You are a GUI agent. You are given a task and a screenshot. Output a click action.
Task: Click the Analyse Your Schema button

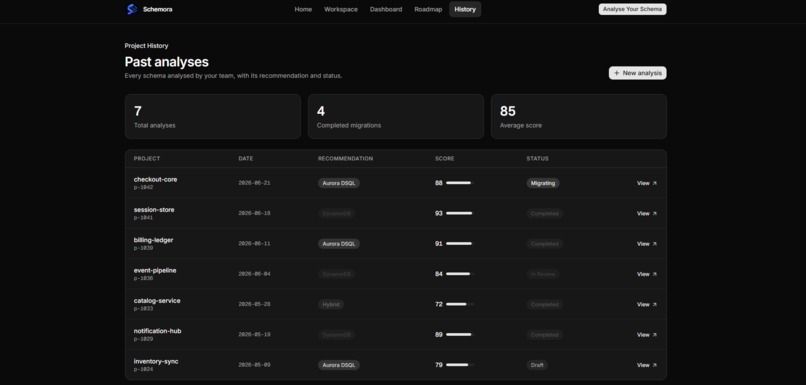[x=632, y=9]
